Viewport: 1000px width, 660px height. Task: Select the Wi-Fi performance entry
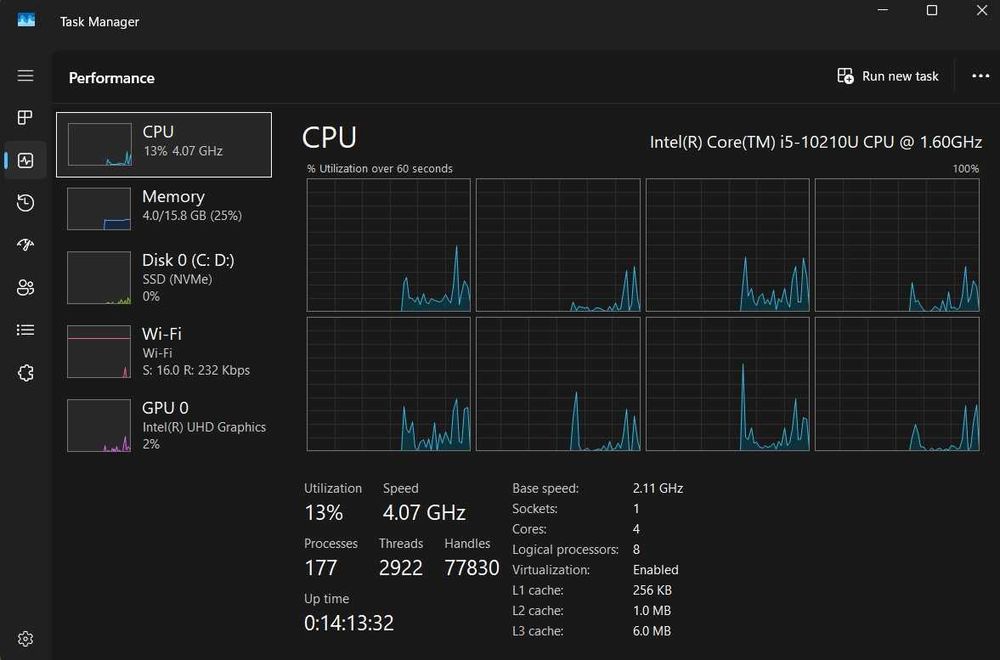click(164, 351)
